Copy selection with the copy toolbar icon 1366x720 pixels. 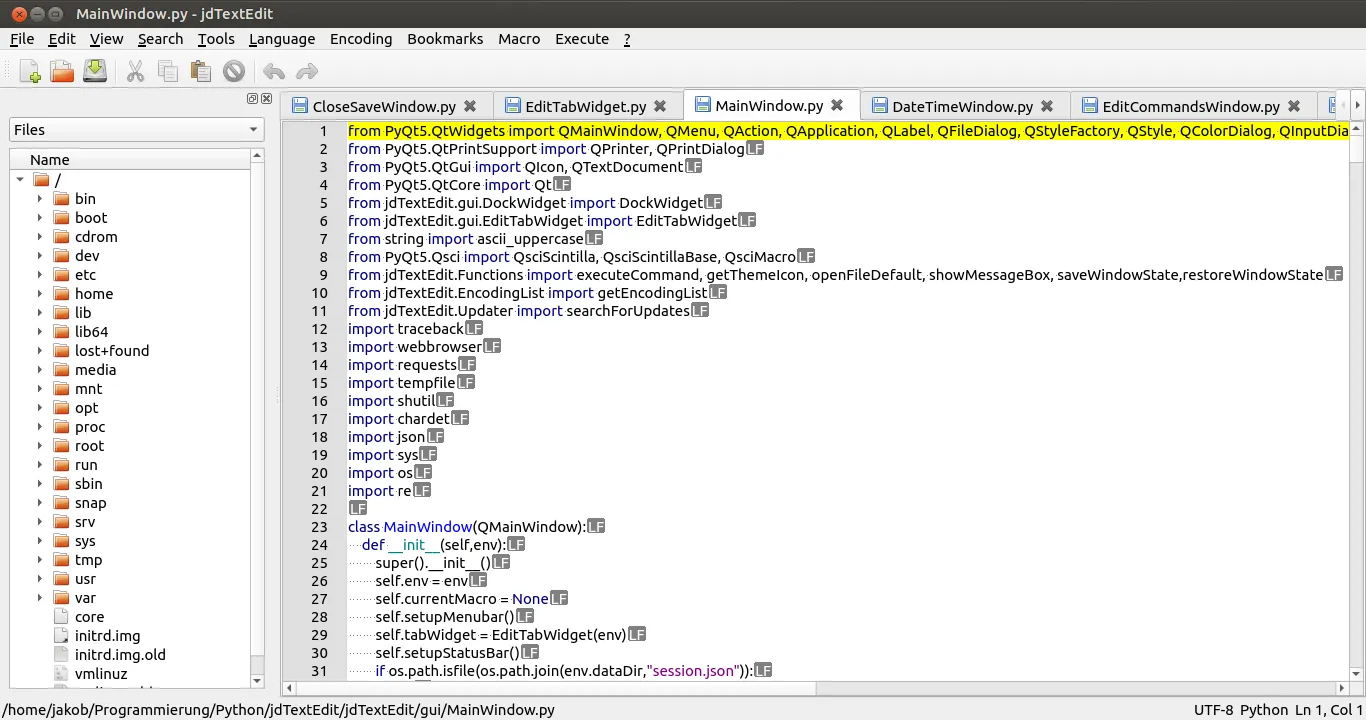[x=167, y=71]
